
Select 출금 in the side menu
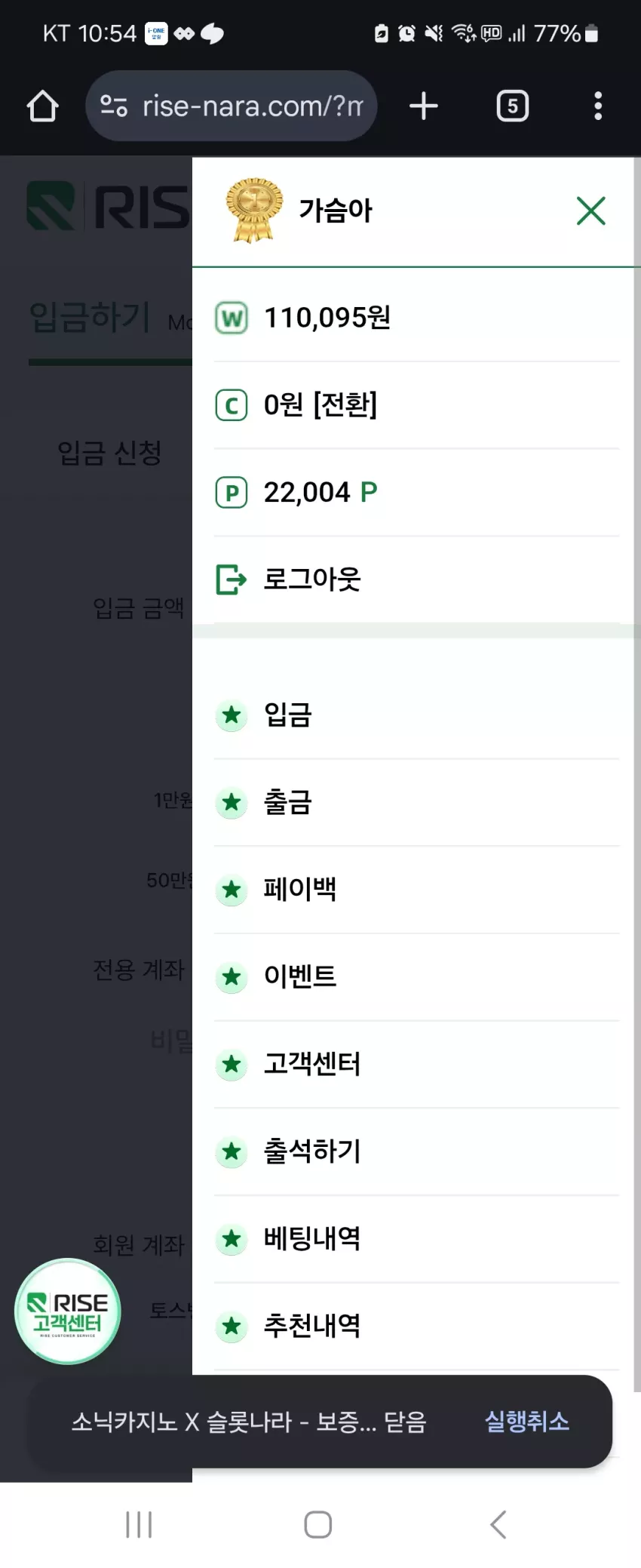(416, 802)
